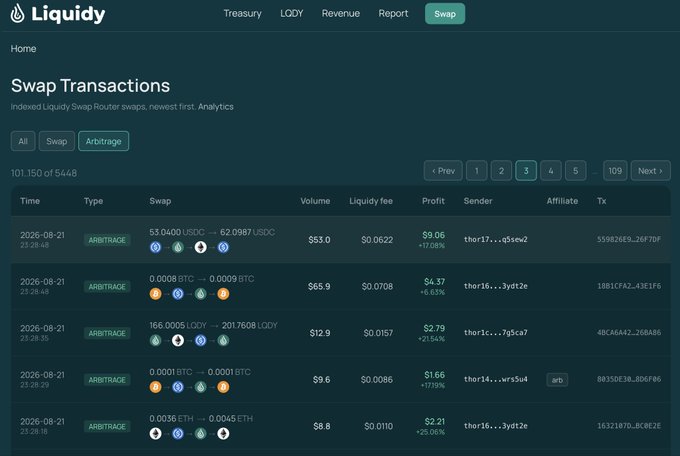Open transaction 18B1CFA2…43E1F6
Viewport: 680px width, 456px height.
[629, 286]
